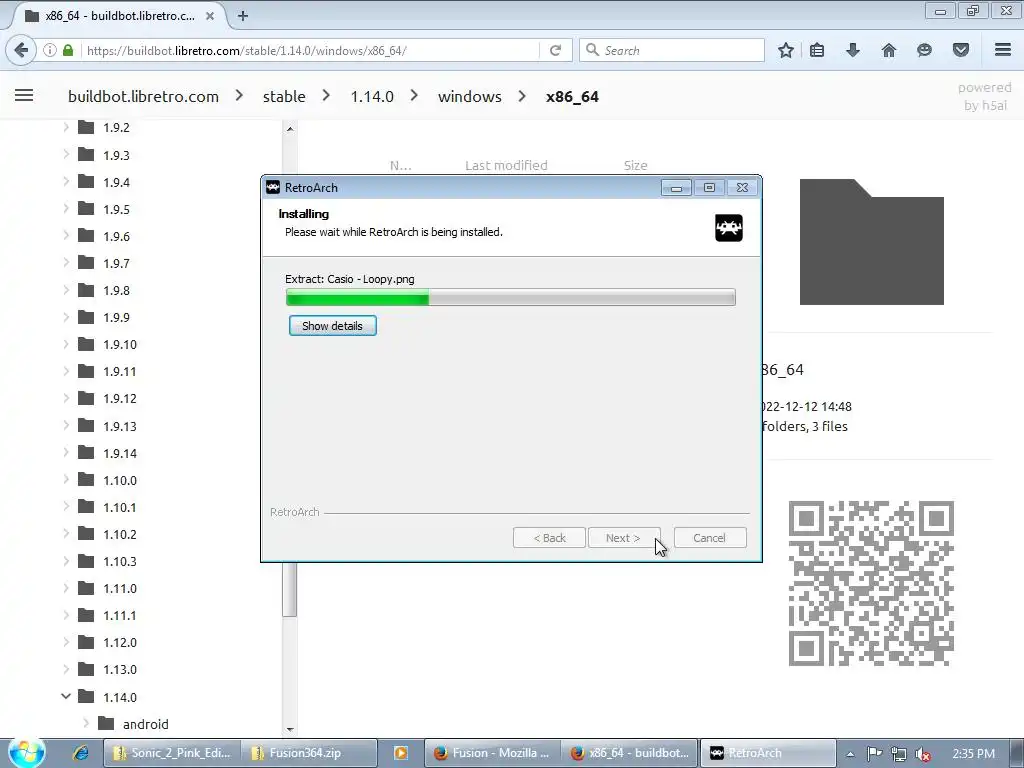Screen dimensions: 1024x768
Task: Go to buildbot.libretro.com breadcrumb root
Action: click(x=143, y=97)
